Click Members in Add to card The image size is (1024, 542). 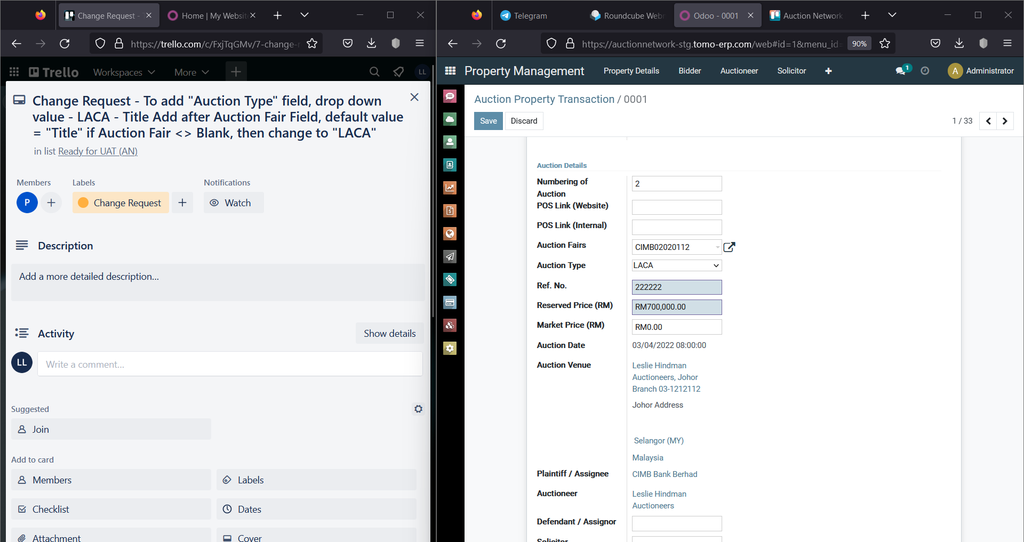111,479
